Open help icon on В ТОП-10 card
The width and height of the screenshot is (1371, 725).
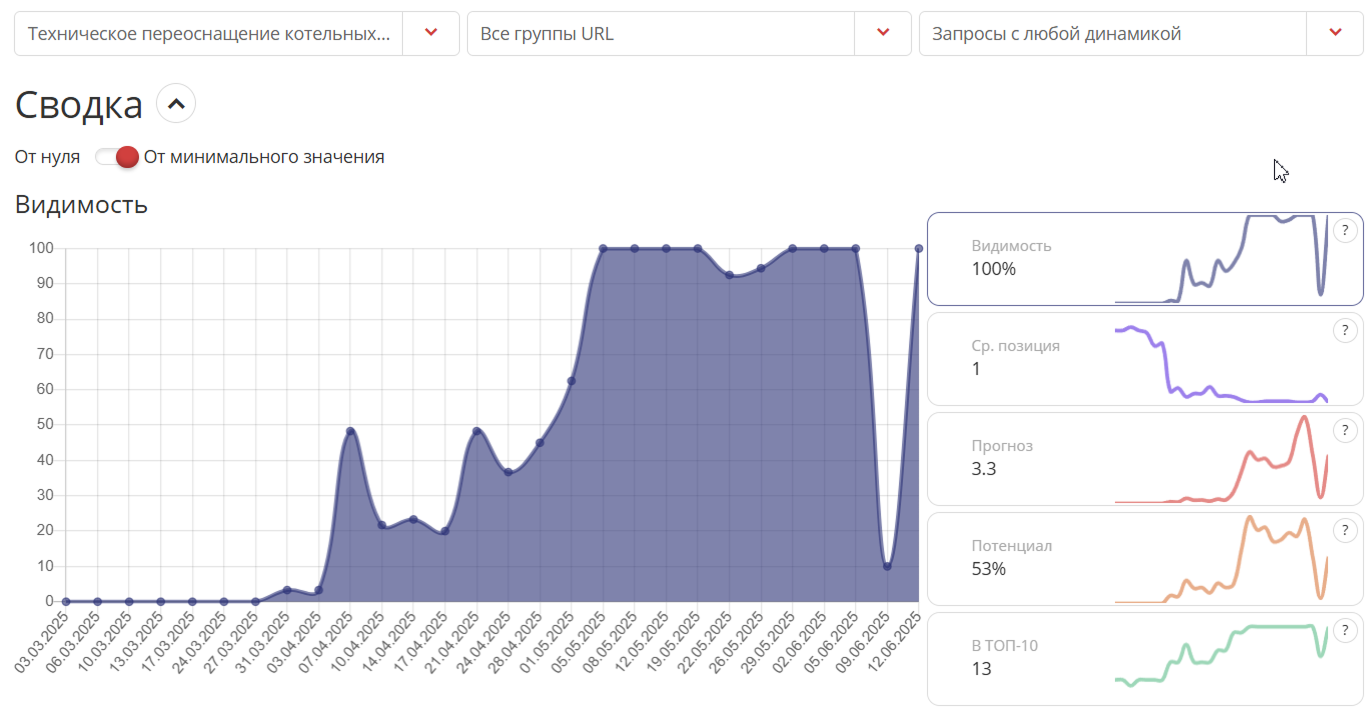click(1345, 630)
